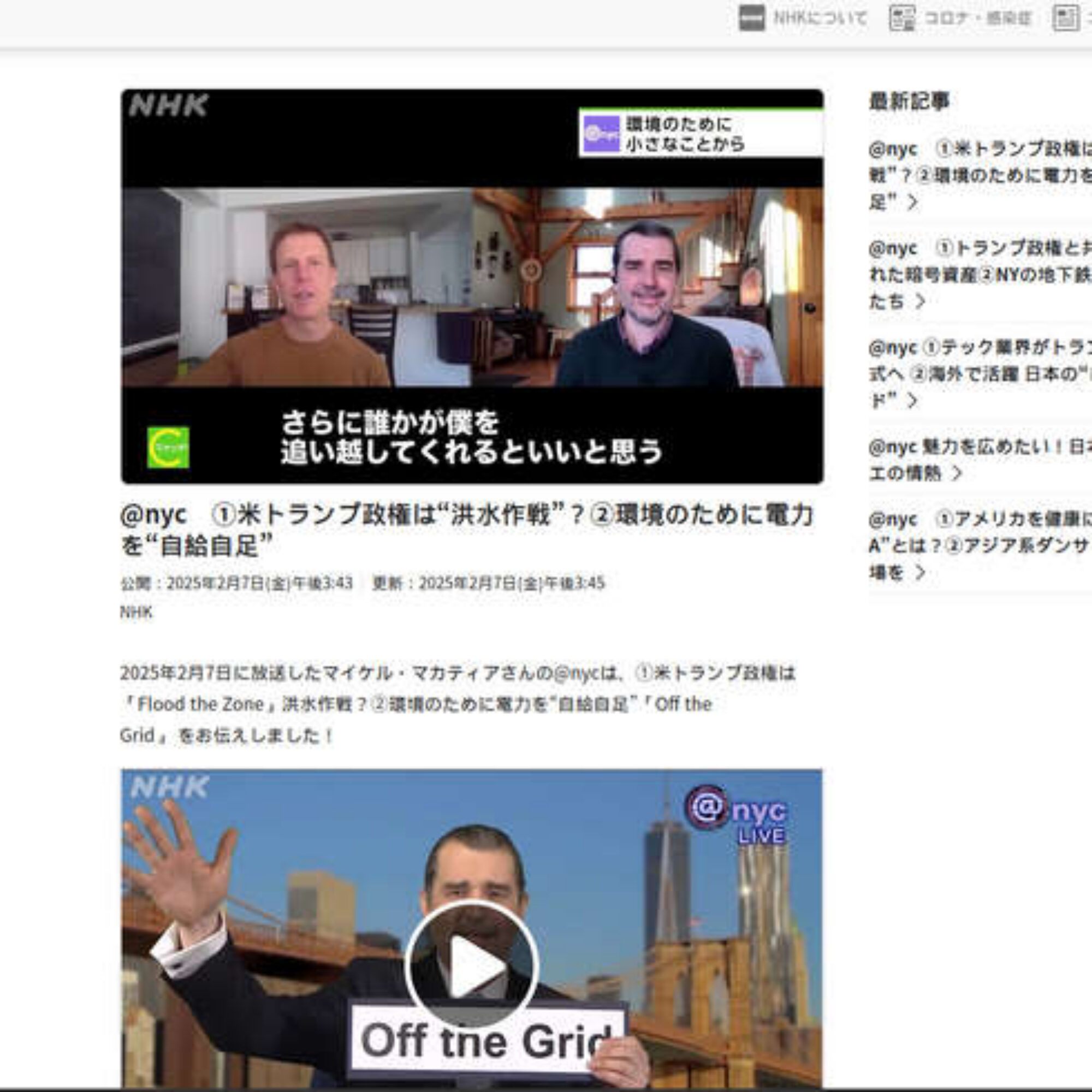The width and height of the screenshot is (1092, 1092).
Task: Click the 環境のために小さなことから caption box
Action: tap(701, 133)
